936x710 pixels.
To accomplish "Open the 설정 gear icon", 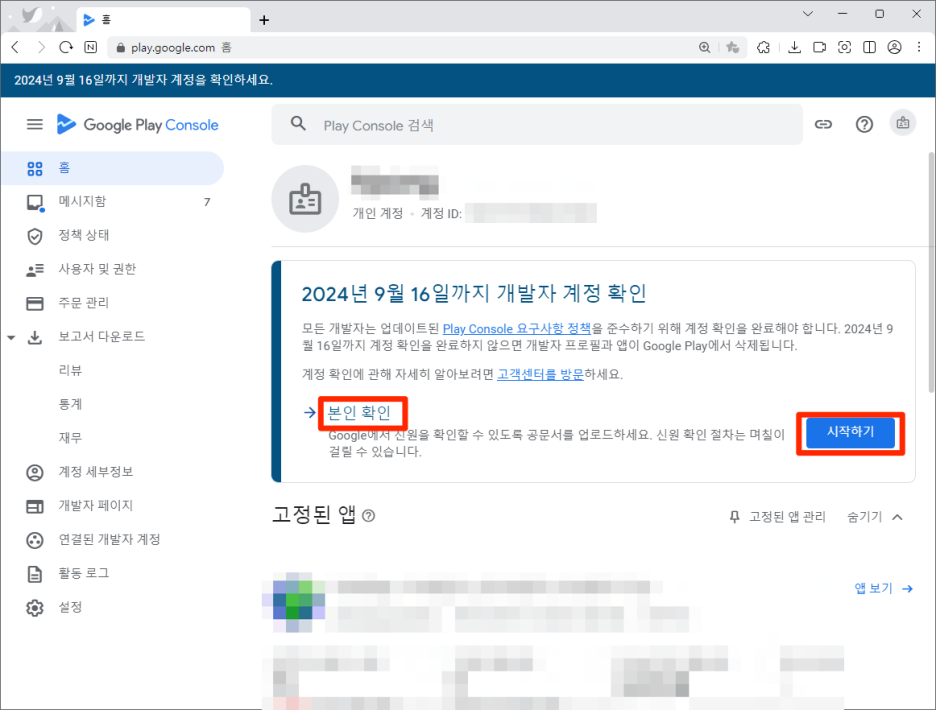I will tap(35, 608).
